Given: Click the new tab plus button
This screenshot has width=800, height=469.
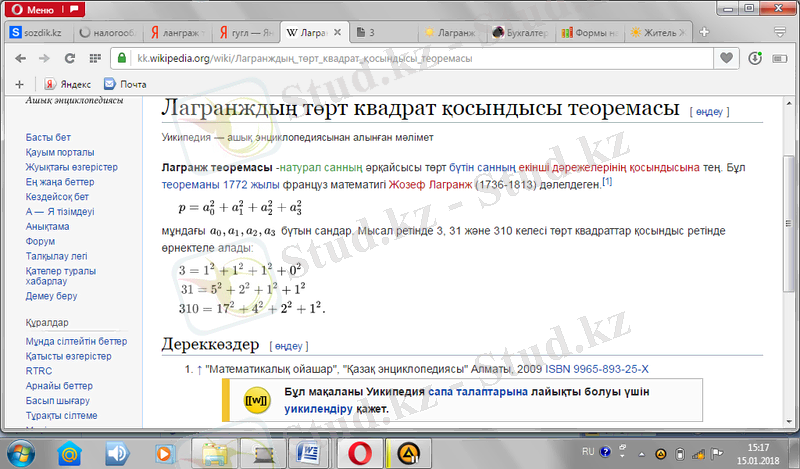Looking at the screenshot, I should pyautogui.click(x=704, y=32).
